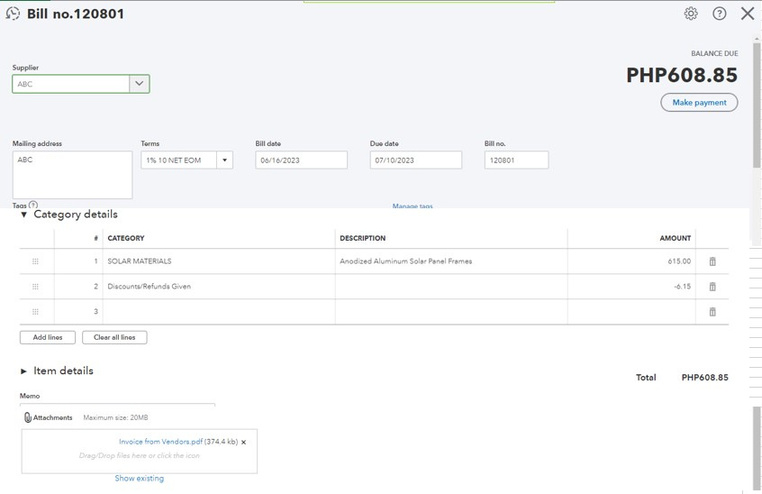The image size is (762, 494).
Task: Select the -6.15 amount cell
Action: click(631, 287)
